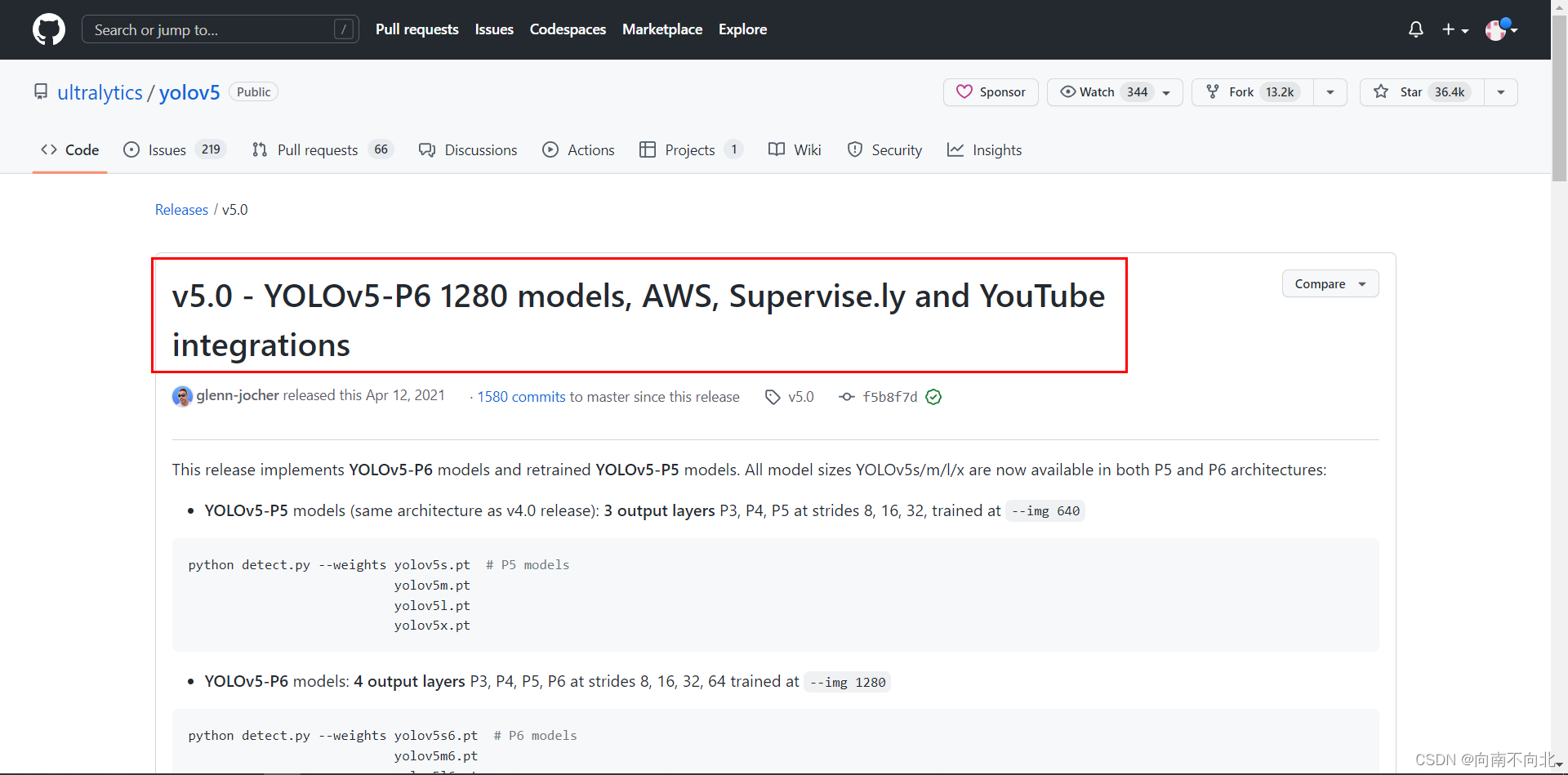The height and width of the screenshot is (775, 1568).
Task: Open Marketplace from the header
Action: click(662, 29)
